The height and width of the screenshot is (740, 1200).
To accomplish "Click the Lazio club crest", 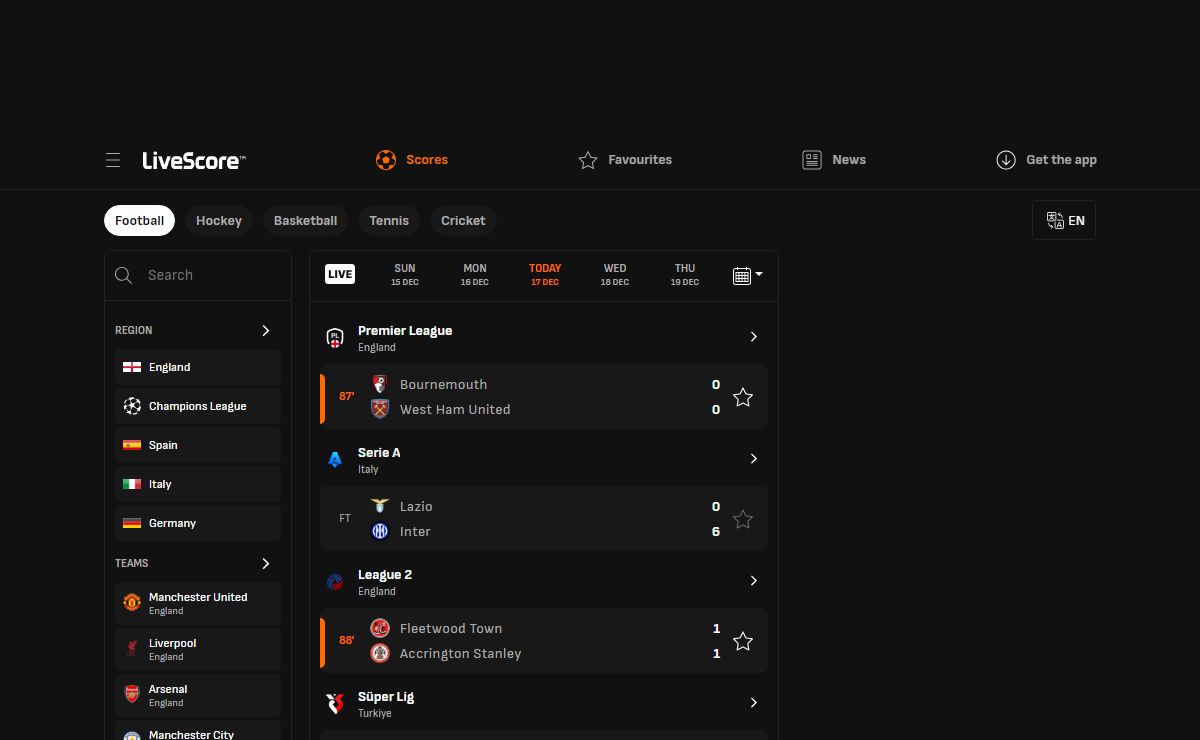I will [x=380, y=506].
